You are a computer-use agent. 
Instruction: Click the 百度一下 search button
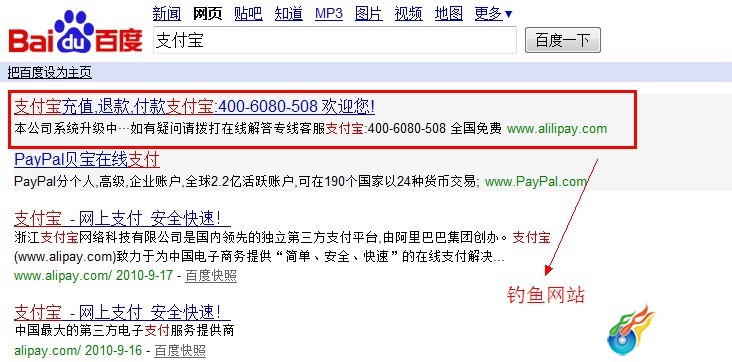563,40
